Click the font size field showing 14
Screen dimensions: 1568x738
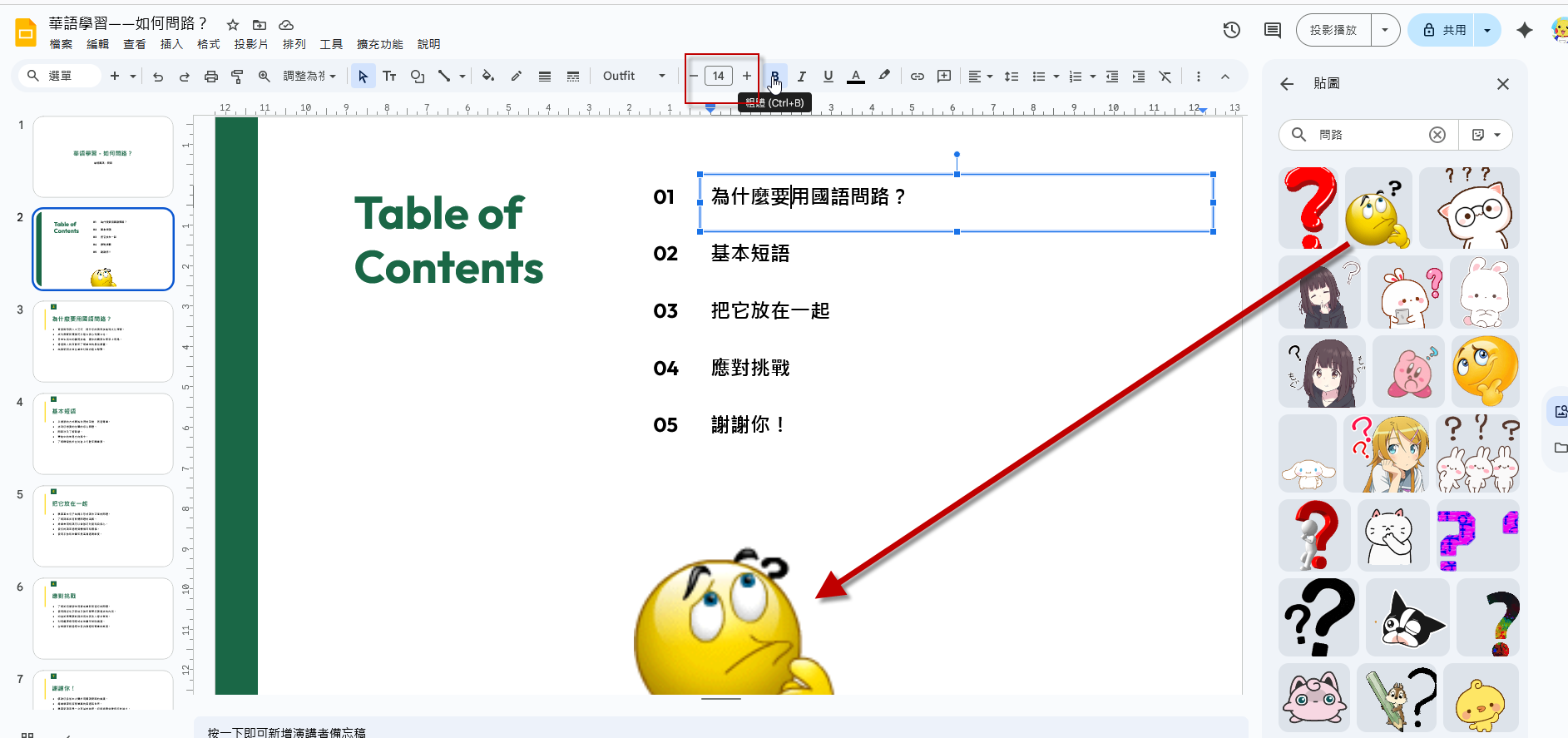(719, 77)
